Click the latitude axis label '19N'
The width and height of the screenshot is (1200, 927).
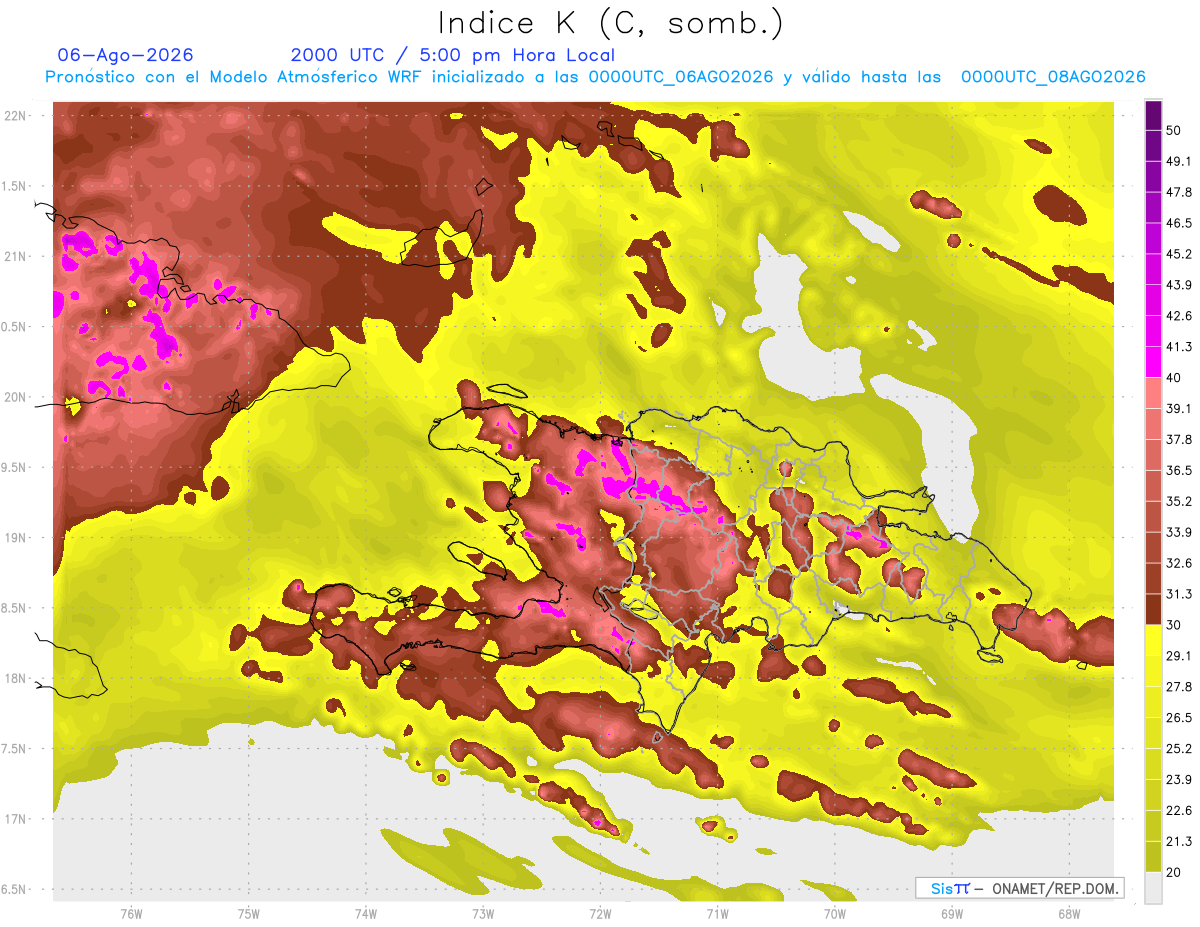tap(17, 538)
